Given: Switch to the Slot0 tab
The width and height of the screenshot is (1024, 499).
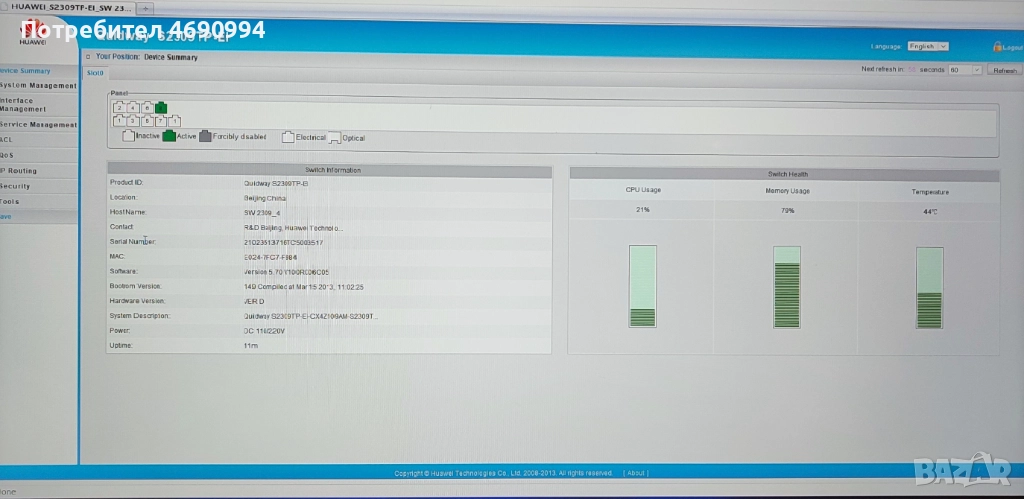Looking at the screenshot, I should 96,73.
